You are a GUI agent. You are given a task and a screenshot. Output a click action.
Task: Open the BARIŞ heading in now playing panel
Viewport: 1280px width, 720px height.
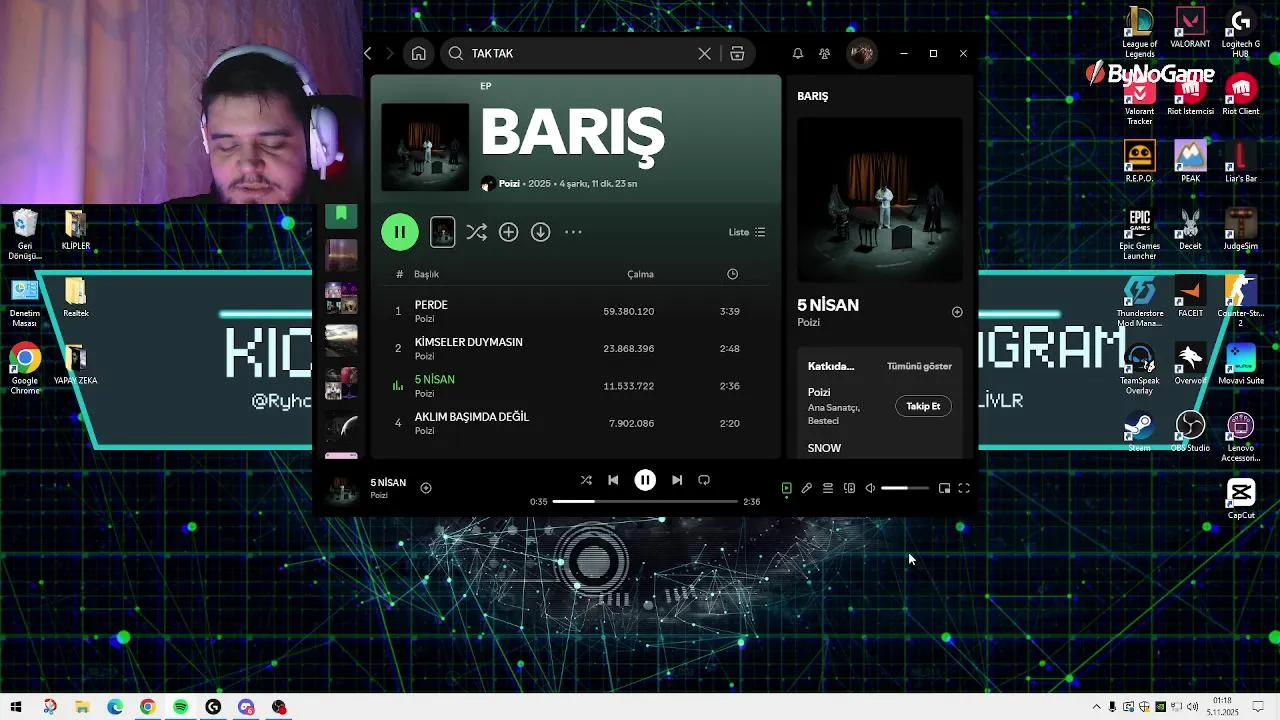click(x=812, y=96)
